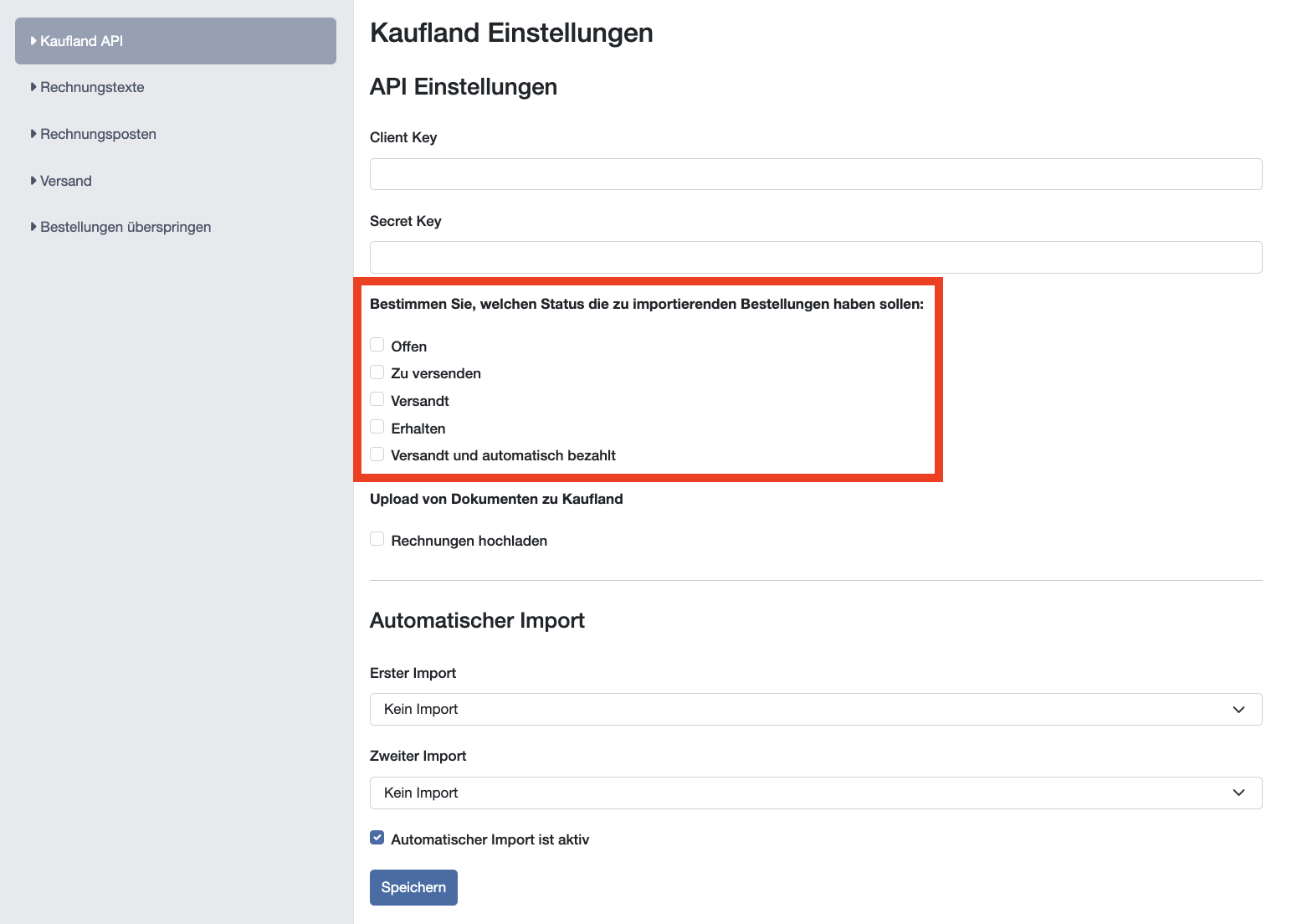Image resolution: width=1292 pixels, height=924 pixels.
Task: Open the Rechnungstexte menu item
Action: 92,87
